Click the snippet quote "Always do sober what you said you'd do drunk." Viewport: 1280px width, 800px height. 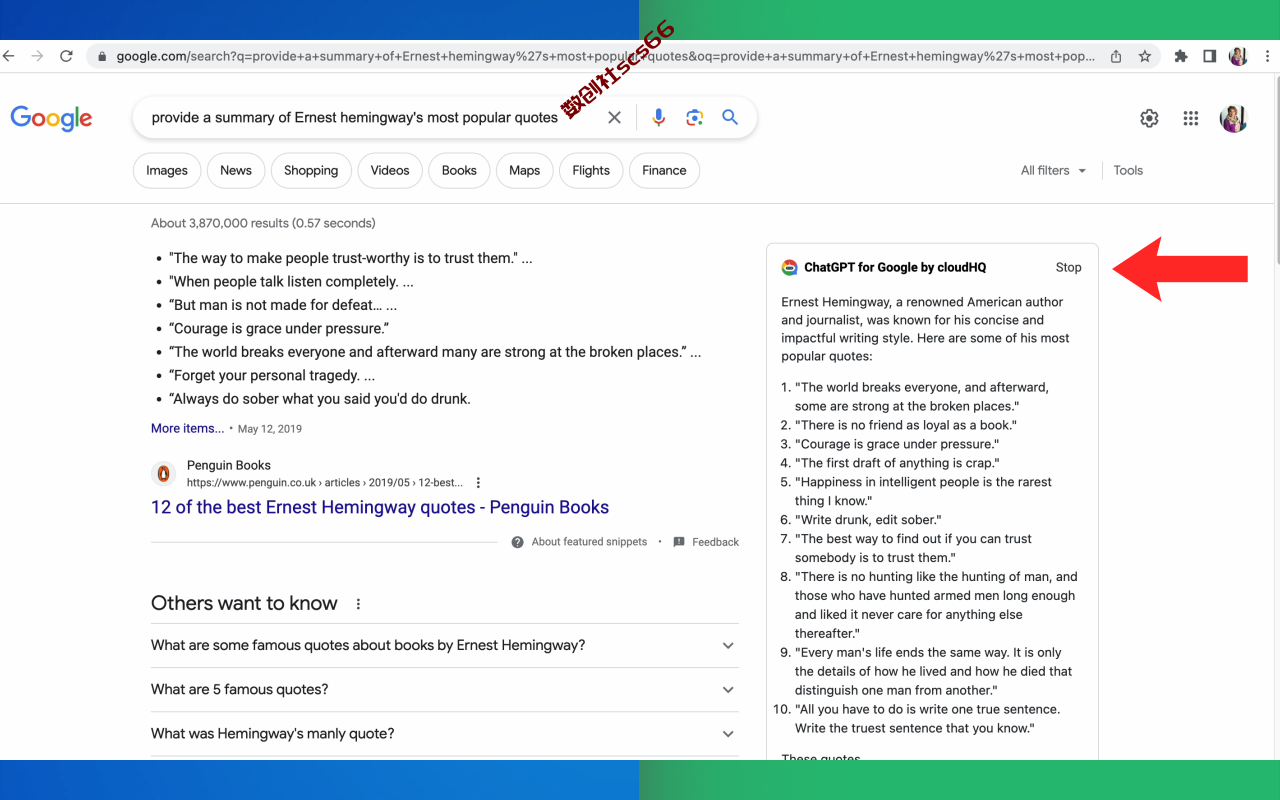click(320, 398)
